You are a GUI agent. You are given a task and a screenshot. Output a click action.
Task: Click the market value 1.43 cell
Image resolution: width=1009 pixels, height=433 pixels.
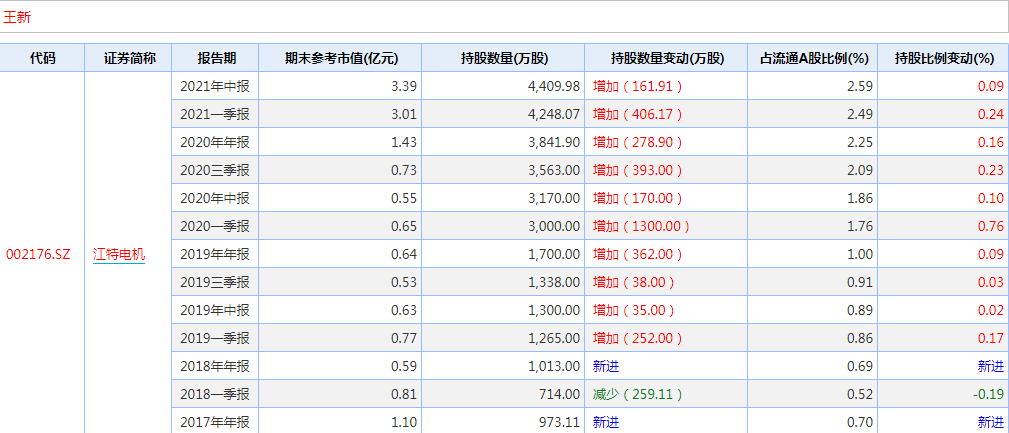[x=340, y=142]
